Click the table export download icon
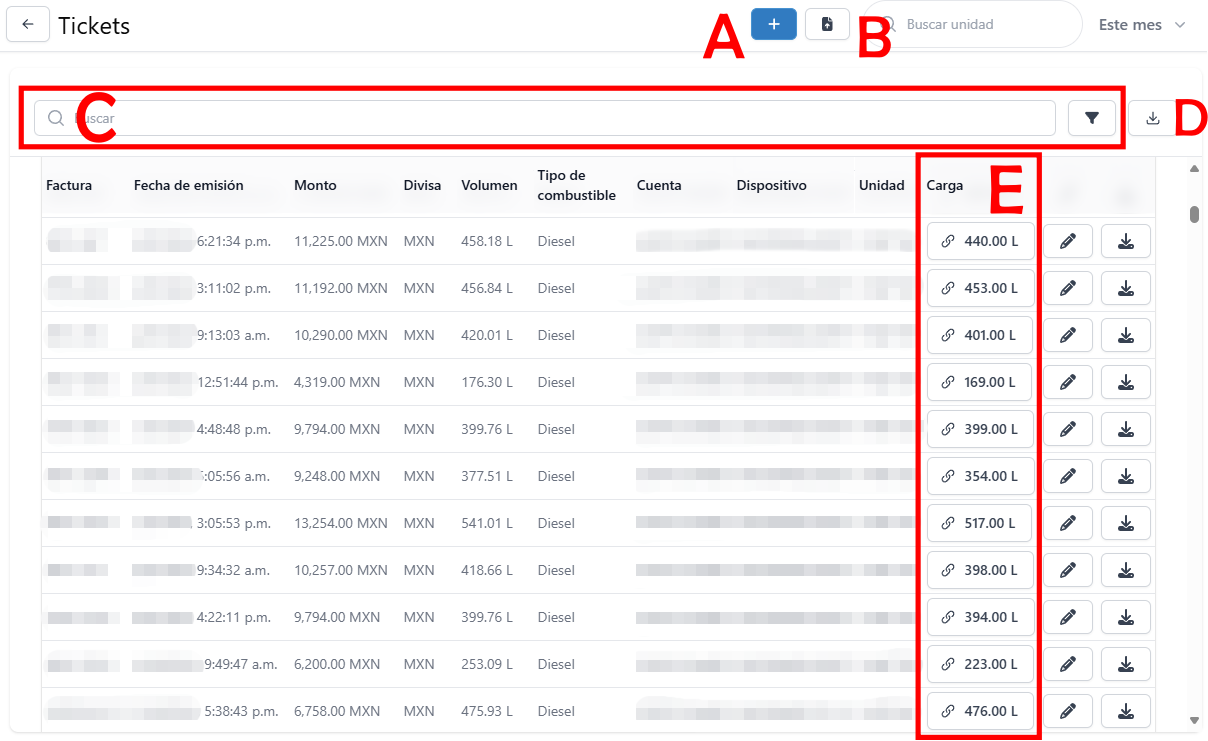The image size is (1208, 741). 1152,118
